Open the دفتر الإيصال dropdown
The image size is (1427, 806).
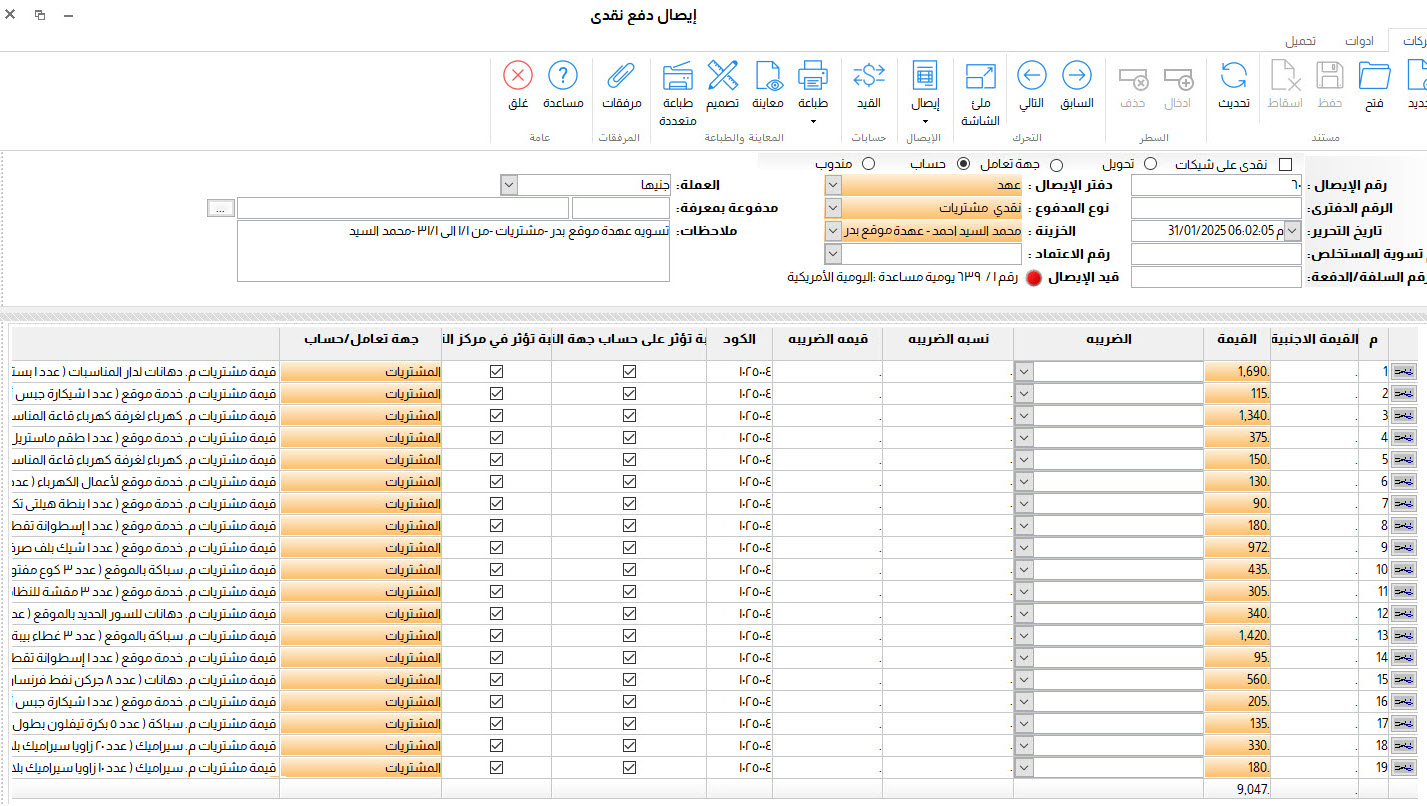[833, 185]
